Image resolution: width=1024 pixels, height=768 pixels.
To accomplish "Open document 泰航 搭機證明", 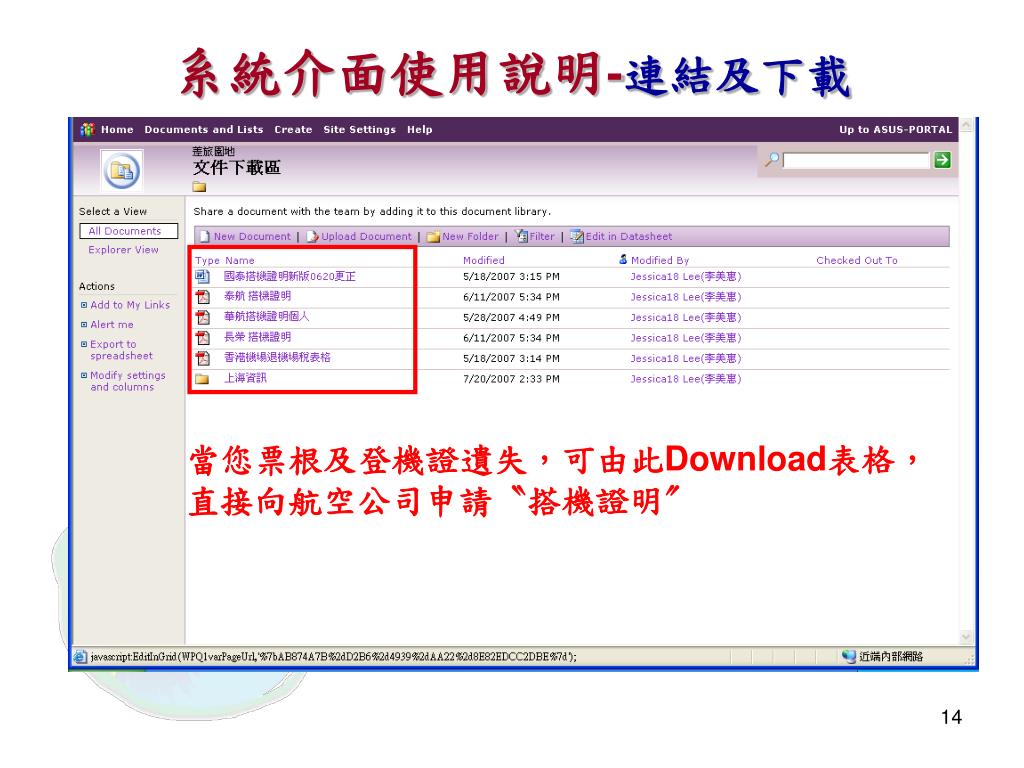I will pyautogui.click(x=257, y=296).
